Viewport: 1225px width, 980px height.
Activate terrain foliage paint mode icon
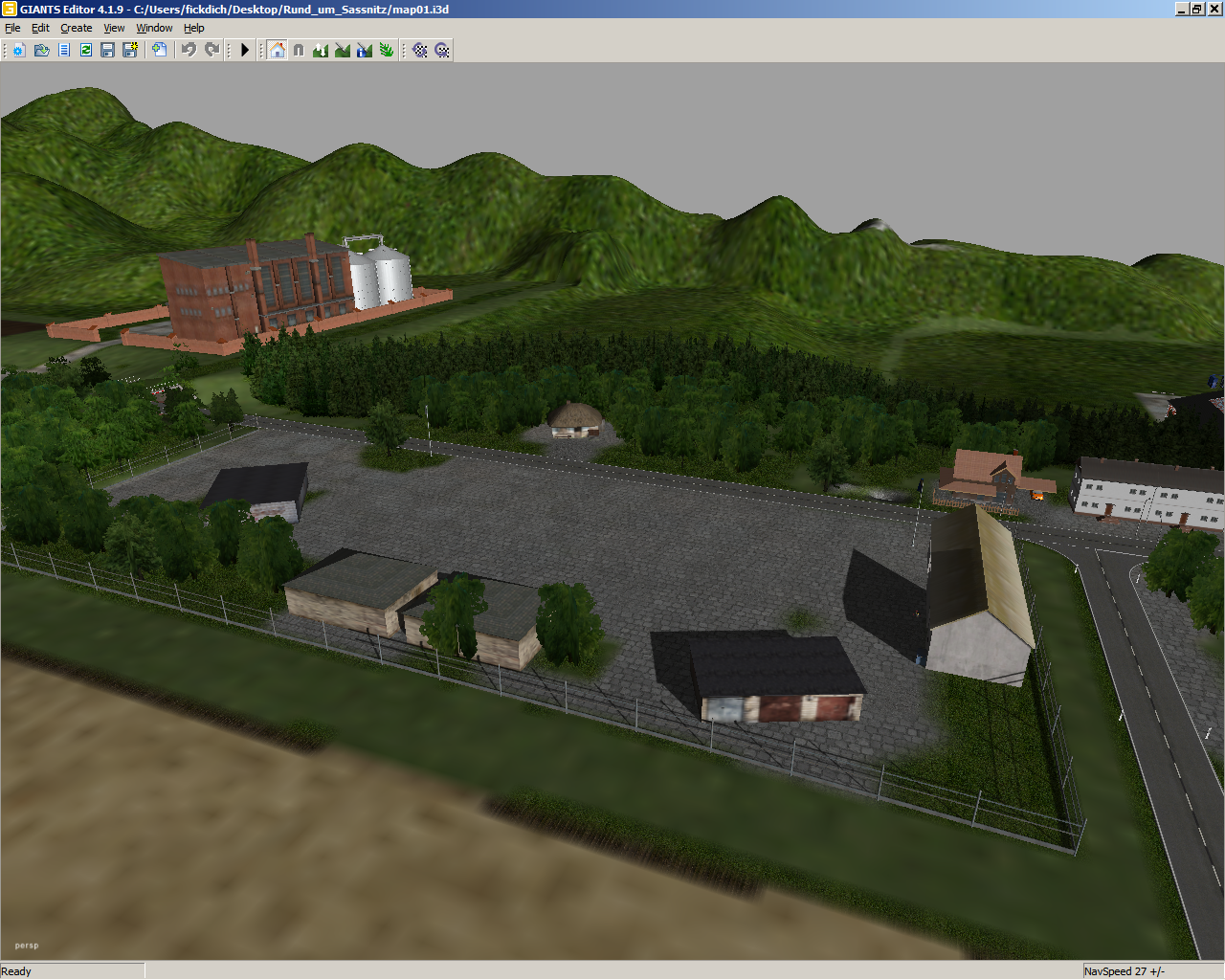pyautogui.click(x=387, y=50)
